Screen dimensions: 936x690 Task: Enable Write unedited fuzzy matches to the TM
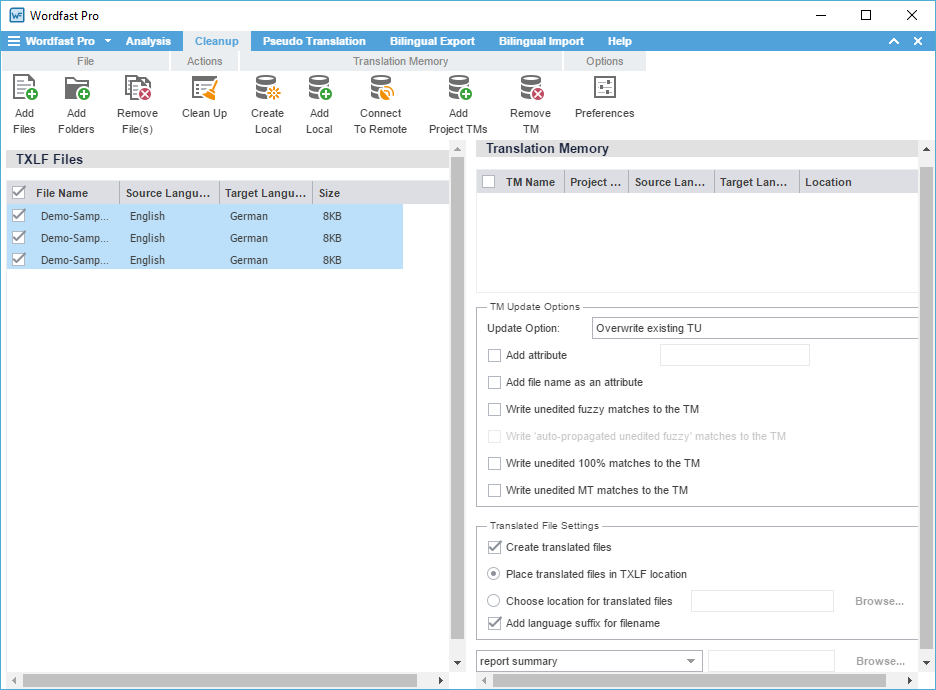(494, 409)
